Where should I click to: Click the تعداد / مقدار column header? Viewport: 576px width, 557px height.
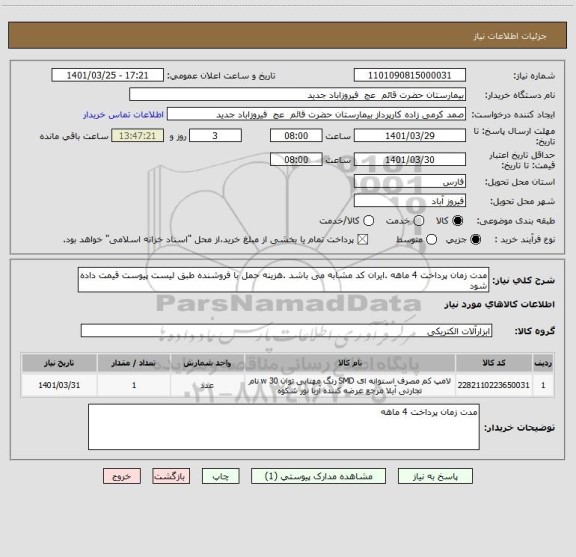(134, 363)
